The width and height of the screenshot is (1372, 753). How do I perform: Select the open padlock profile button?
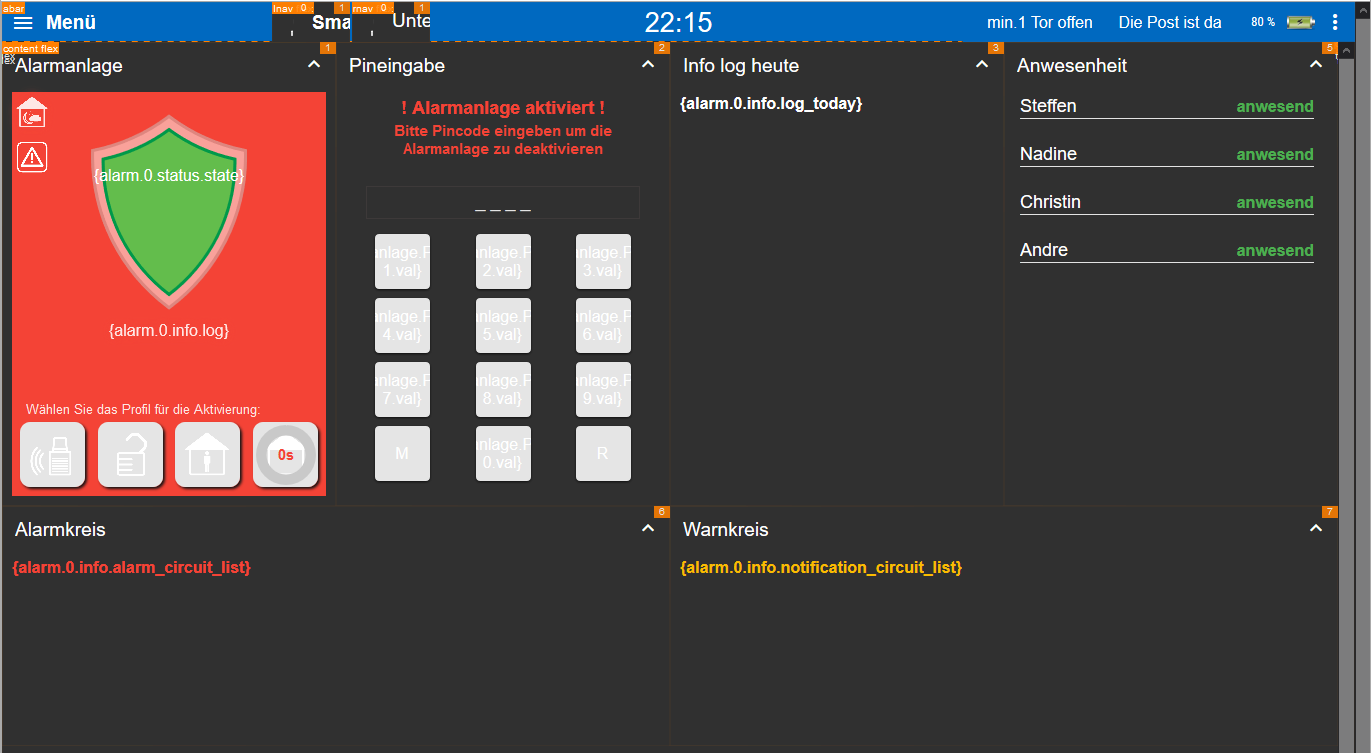(130, 455)
